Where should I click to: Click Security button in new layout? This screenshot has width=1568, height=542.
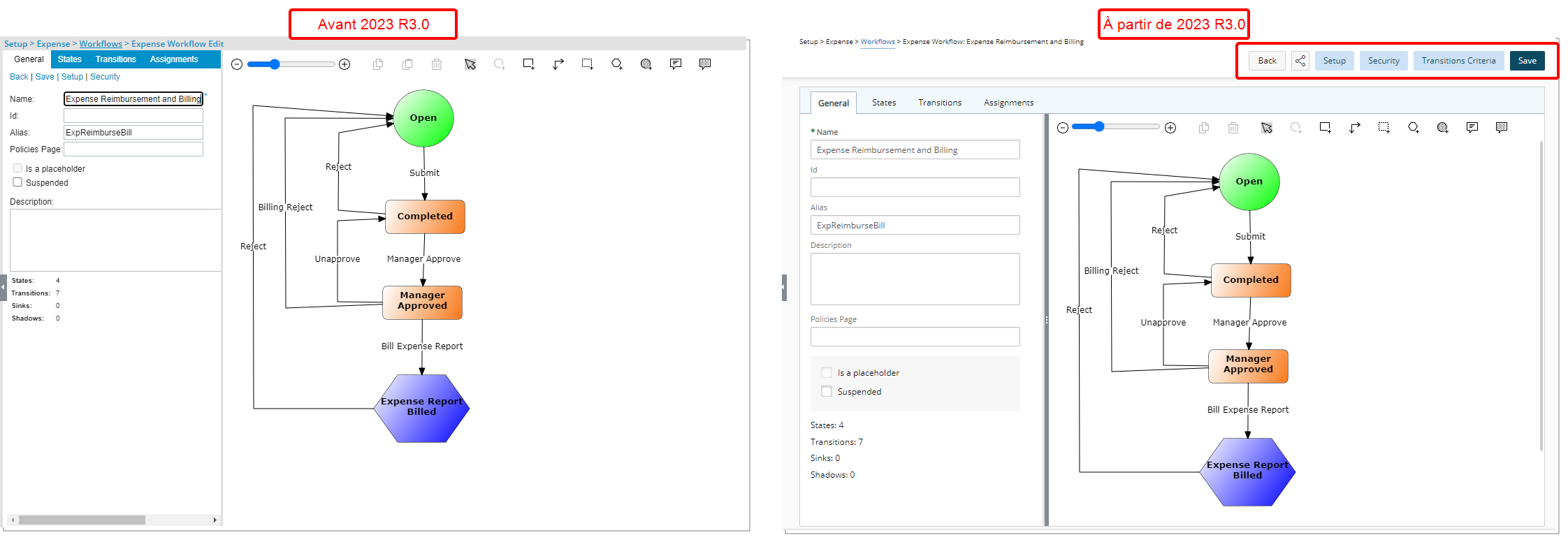click(1384, 61)
